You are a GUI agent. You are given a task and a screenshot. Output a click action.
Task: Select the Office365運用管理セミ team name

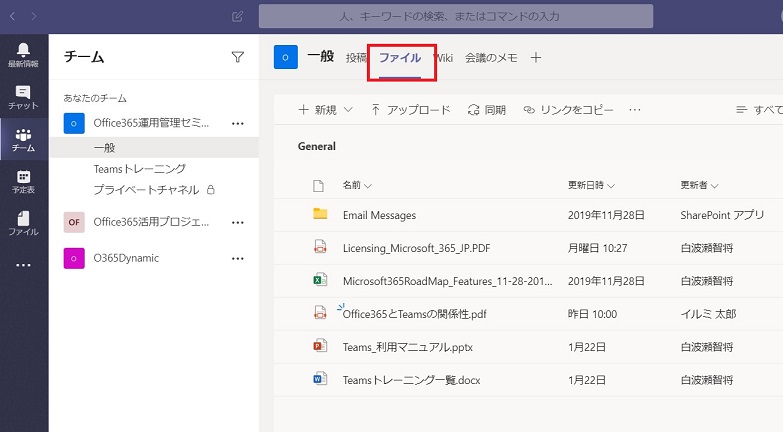(151, 123)
